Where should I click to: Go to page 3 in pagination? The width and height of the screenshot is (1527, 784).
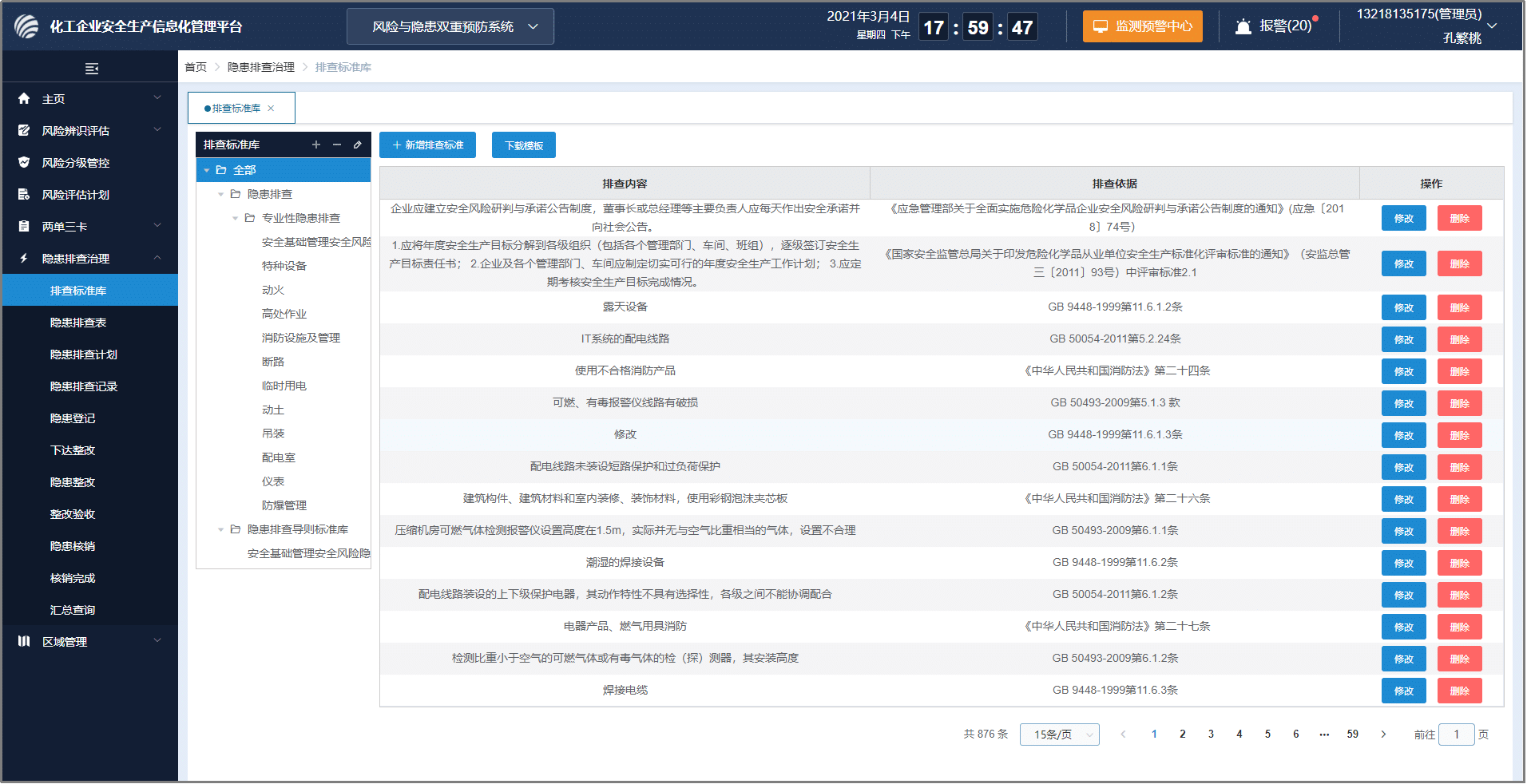click(x=1211, y=735)
